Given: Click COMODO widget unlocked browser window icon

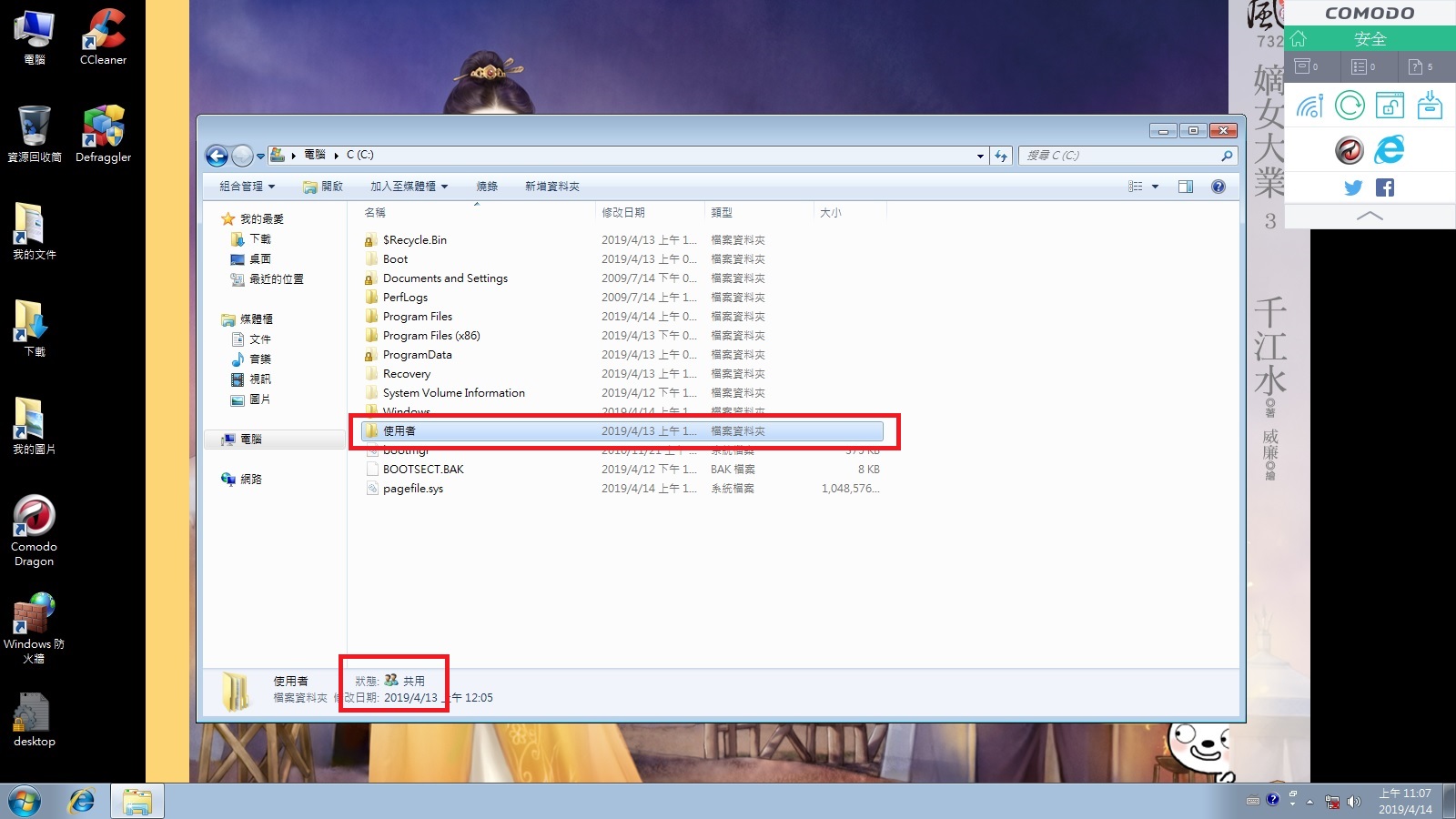Looking at the screenshot, I should [x=1390, y=106].
